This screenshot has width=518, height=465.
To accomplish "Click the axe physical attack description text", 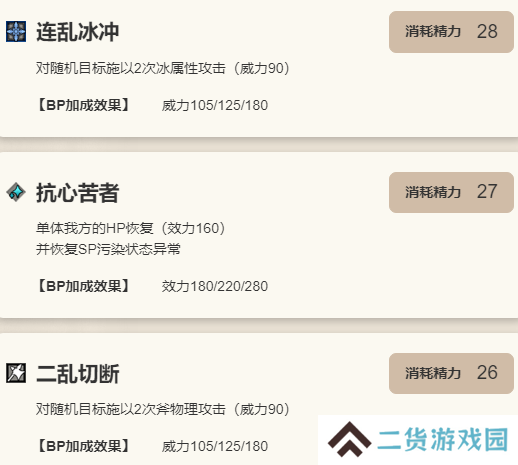I will coord(163,409).
